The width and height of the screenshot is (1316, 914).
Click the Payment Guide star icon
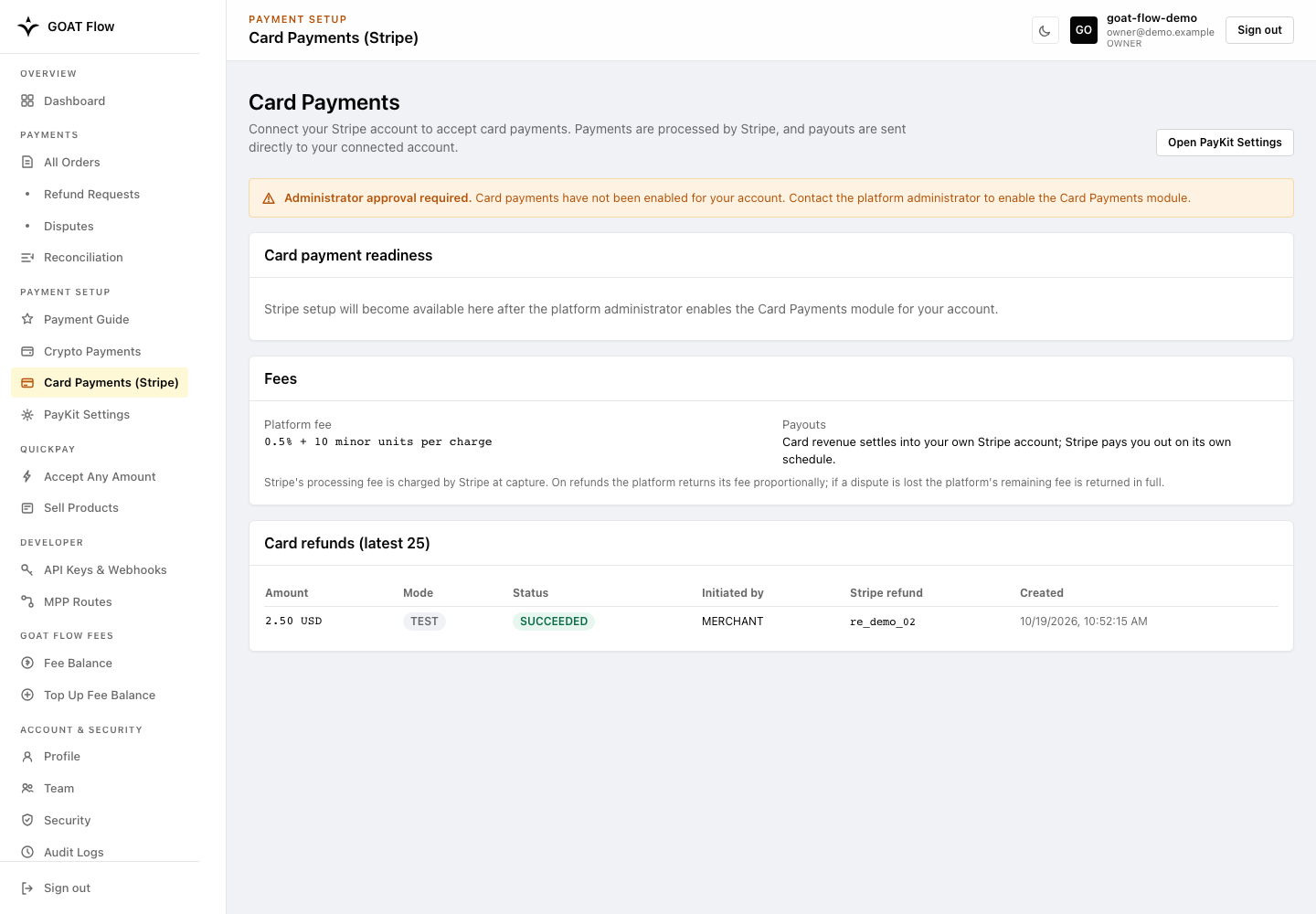27,320
